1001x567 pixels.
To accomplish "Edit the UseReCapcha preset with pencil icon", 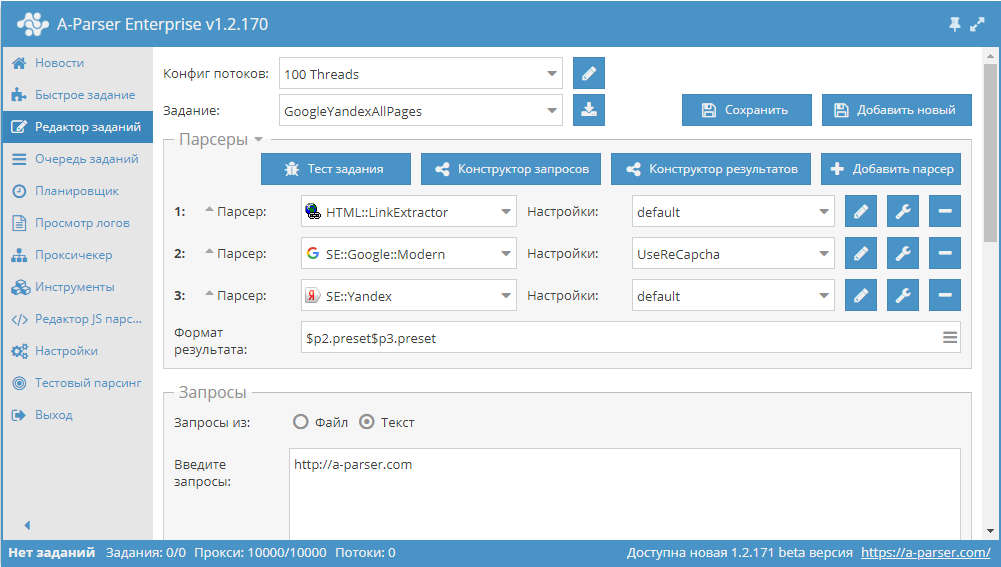I will 861,253.
